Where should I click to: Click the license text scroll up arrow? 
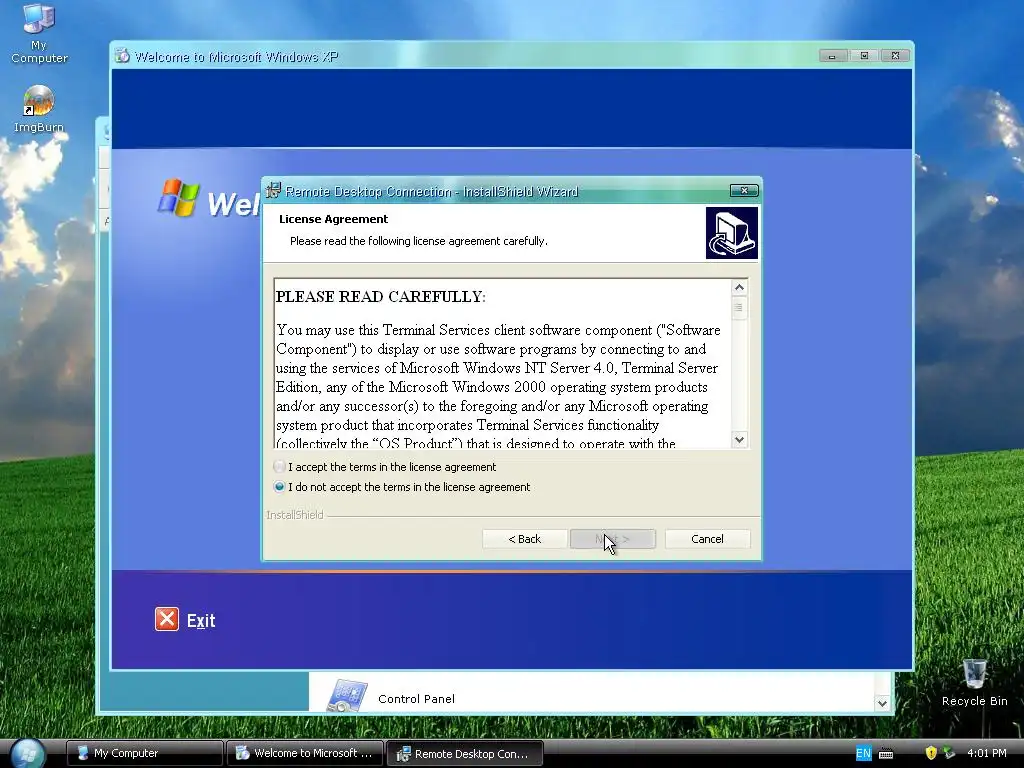[x=739, y=287]
